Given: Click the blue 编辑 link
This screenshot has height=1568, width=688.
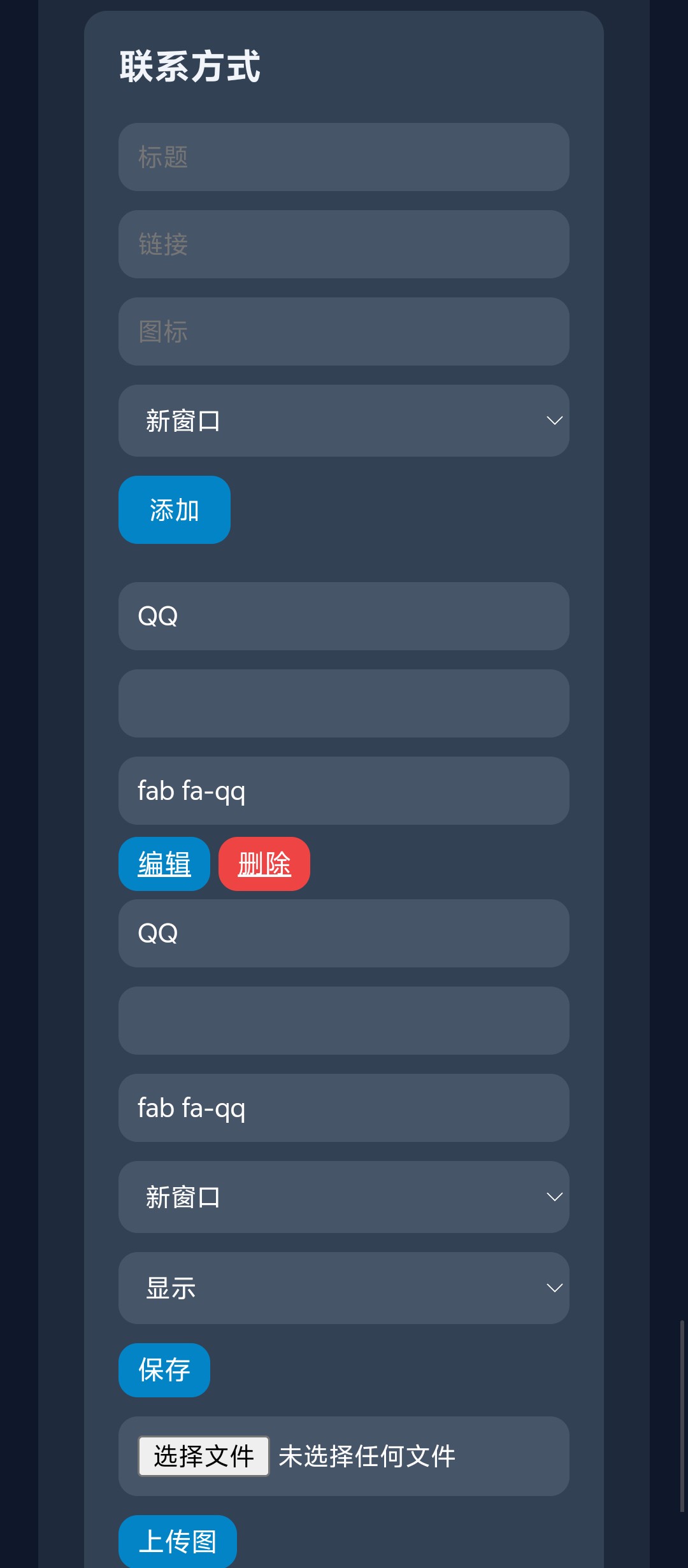Looking at the screenshot, I should point(163,864).
